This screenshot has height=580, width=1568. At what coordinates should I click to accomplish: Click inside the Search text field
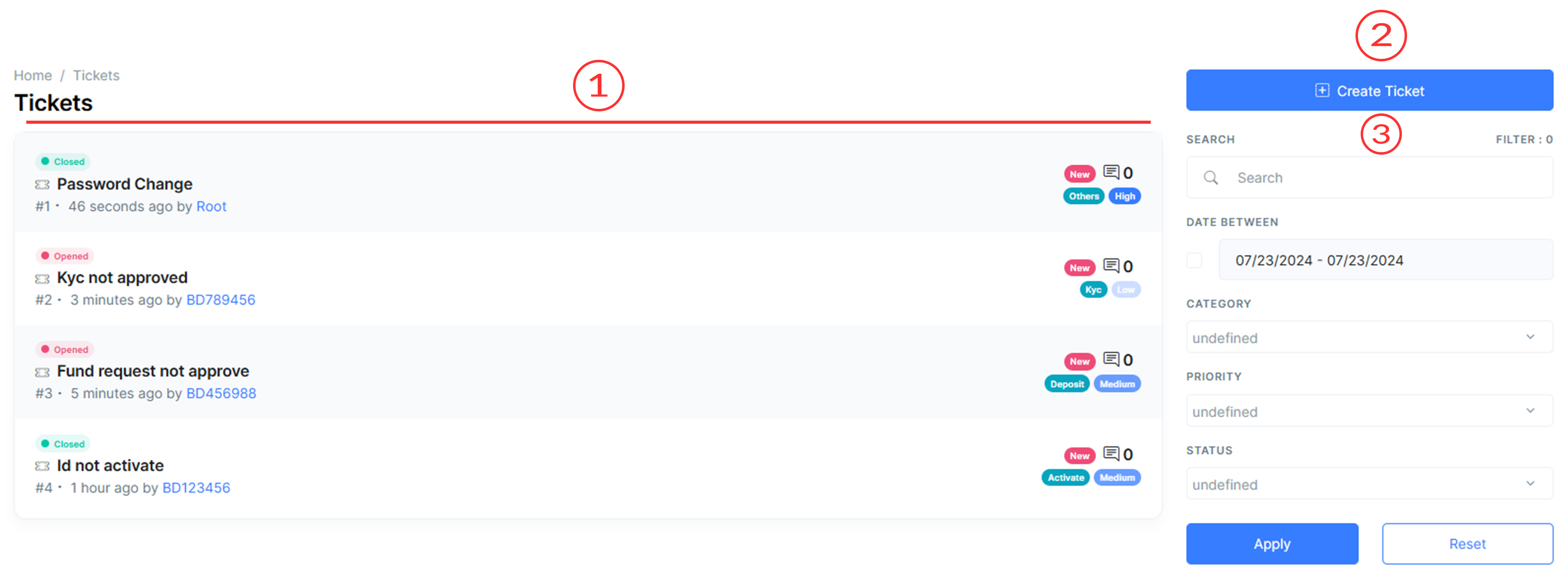(1388, 178)
